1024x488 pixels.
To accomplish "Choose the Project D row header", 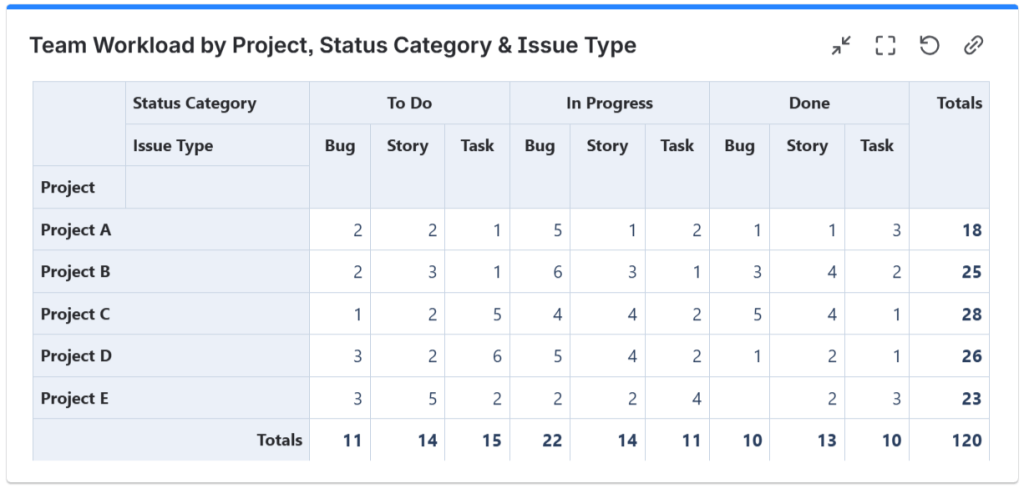I will pos(76,356).
